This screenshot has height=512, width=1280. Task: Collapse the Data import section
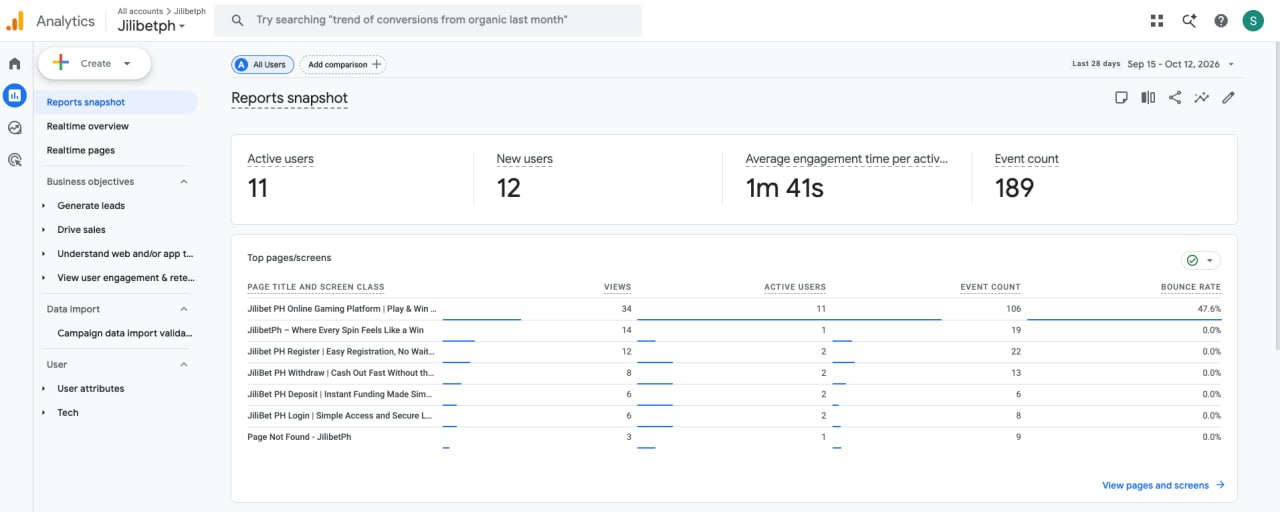pyautogui.click(x=184, y=309)
